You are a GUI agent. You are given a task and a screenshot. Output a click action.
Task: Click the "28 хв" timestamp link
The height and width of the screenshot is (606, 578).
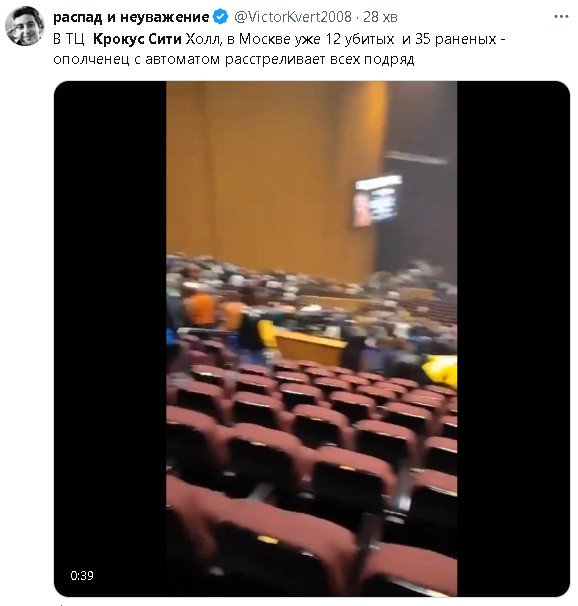[380, 17]
